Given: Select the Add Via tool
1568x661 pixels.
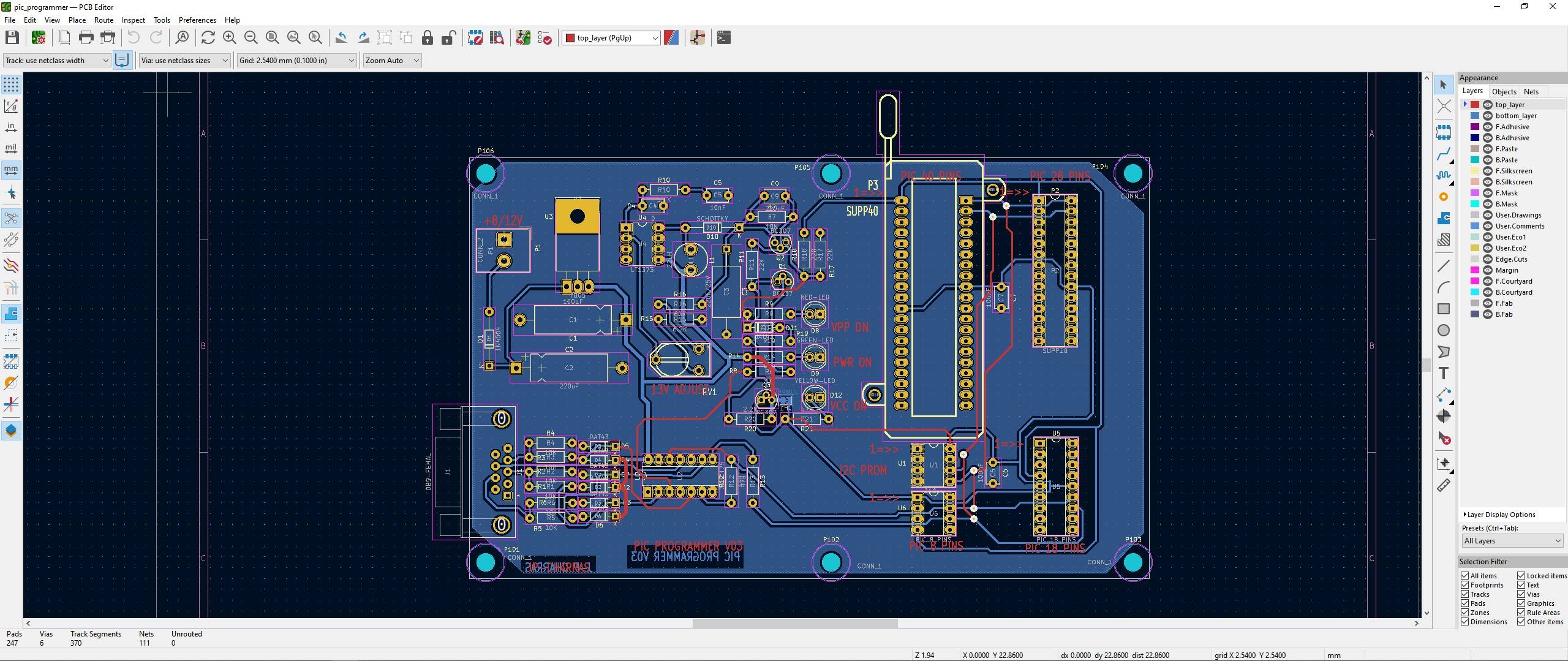Looking at the screenshot, I should click(x=1444, y=197).
